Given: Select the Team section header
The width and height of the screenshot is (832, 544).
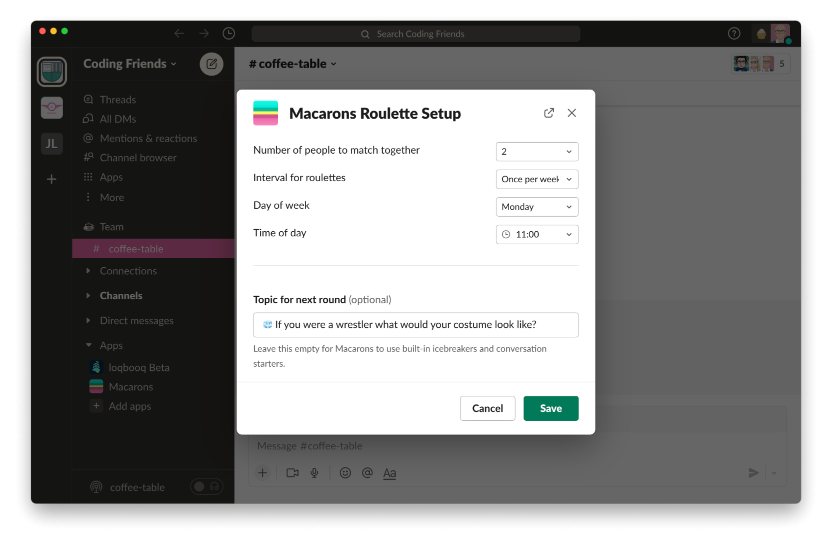Looking at the screenshot, I should pos(111,227).
